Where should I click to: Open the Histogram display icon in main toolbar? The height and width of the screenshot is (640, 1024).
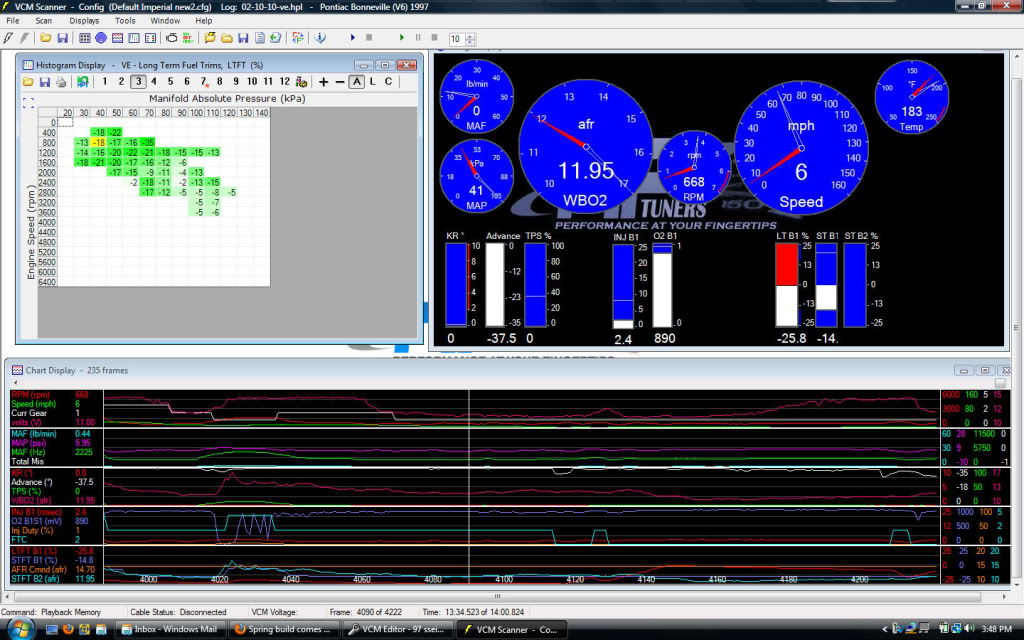tap(134, 38)
